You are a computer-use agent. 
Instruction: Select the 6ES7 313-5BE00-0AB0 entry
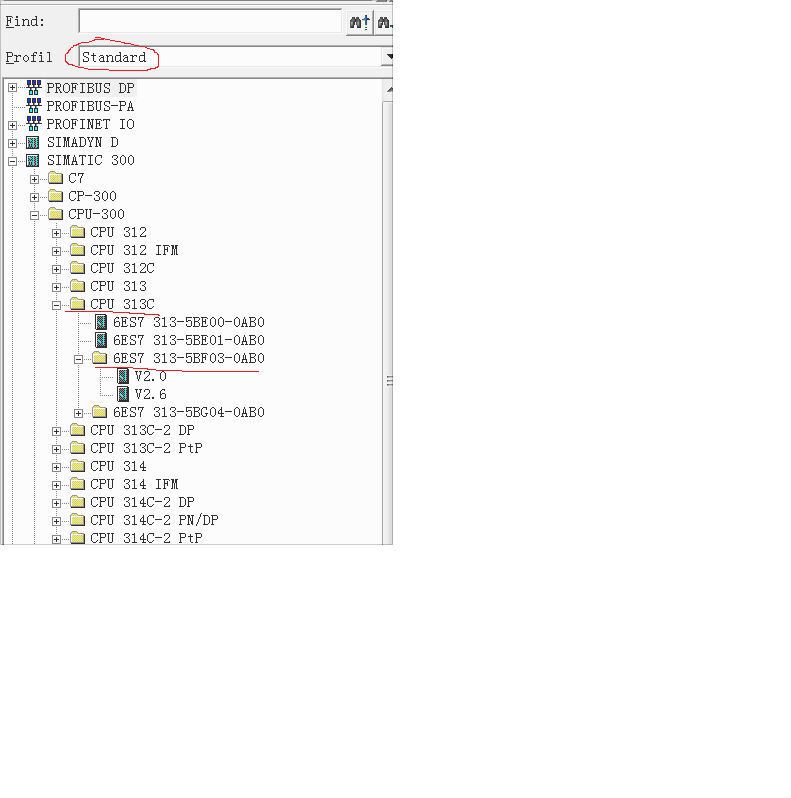tap(189, 322)
